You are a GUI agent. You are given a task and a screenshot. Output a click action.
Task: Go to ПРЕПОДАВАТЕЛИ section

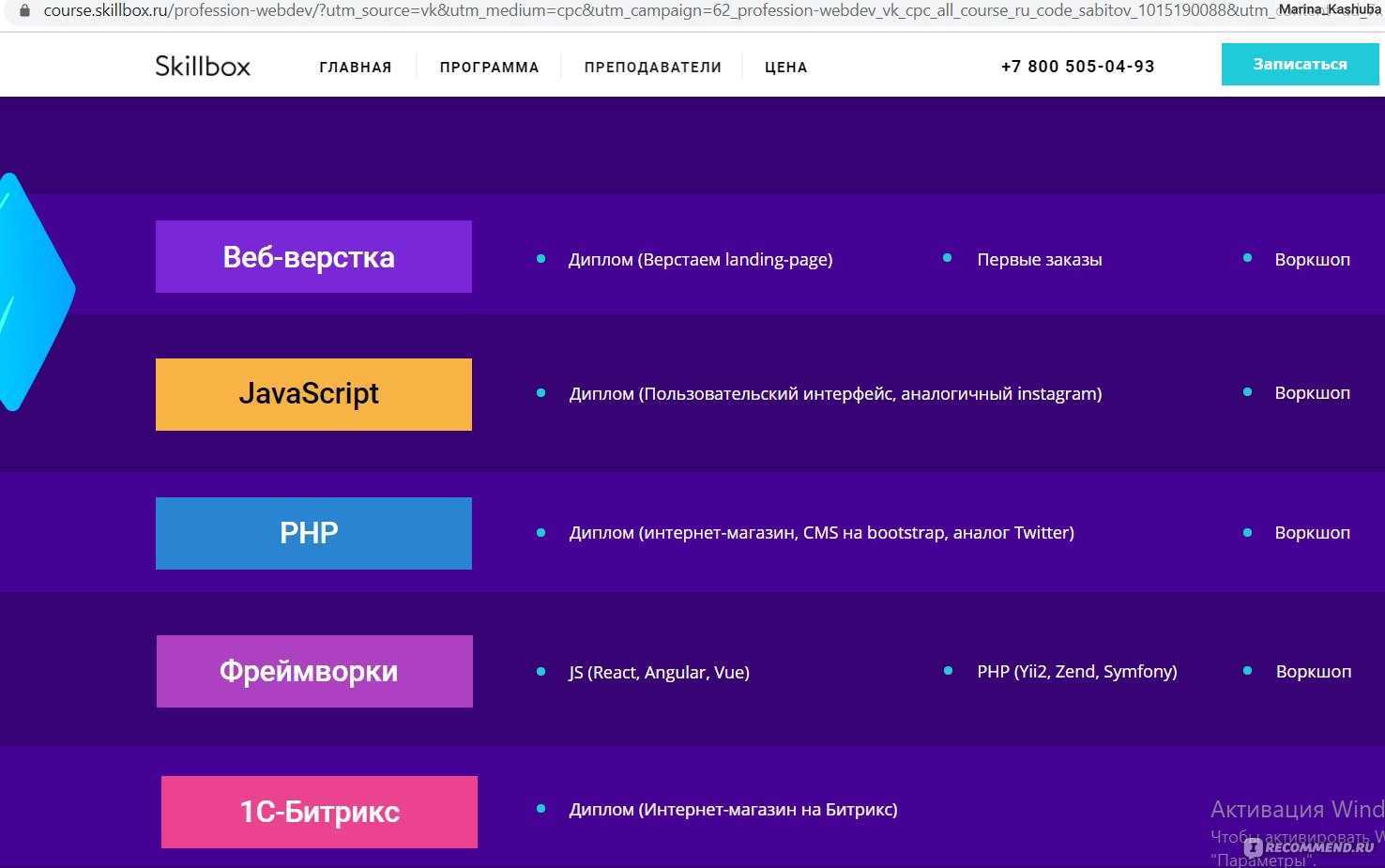[652, 67]
